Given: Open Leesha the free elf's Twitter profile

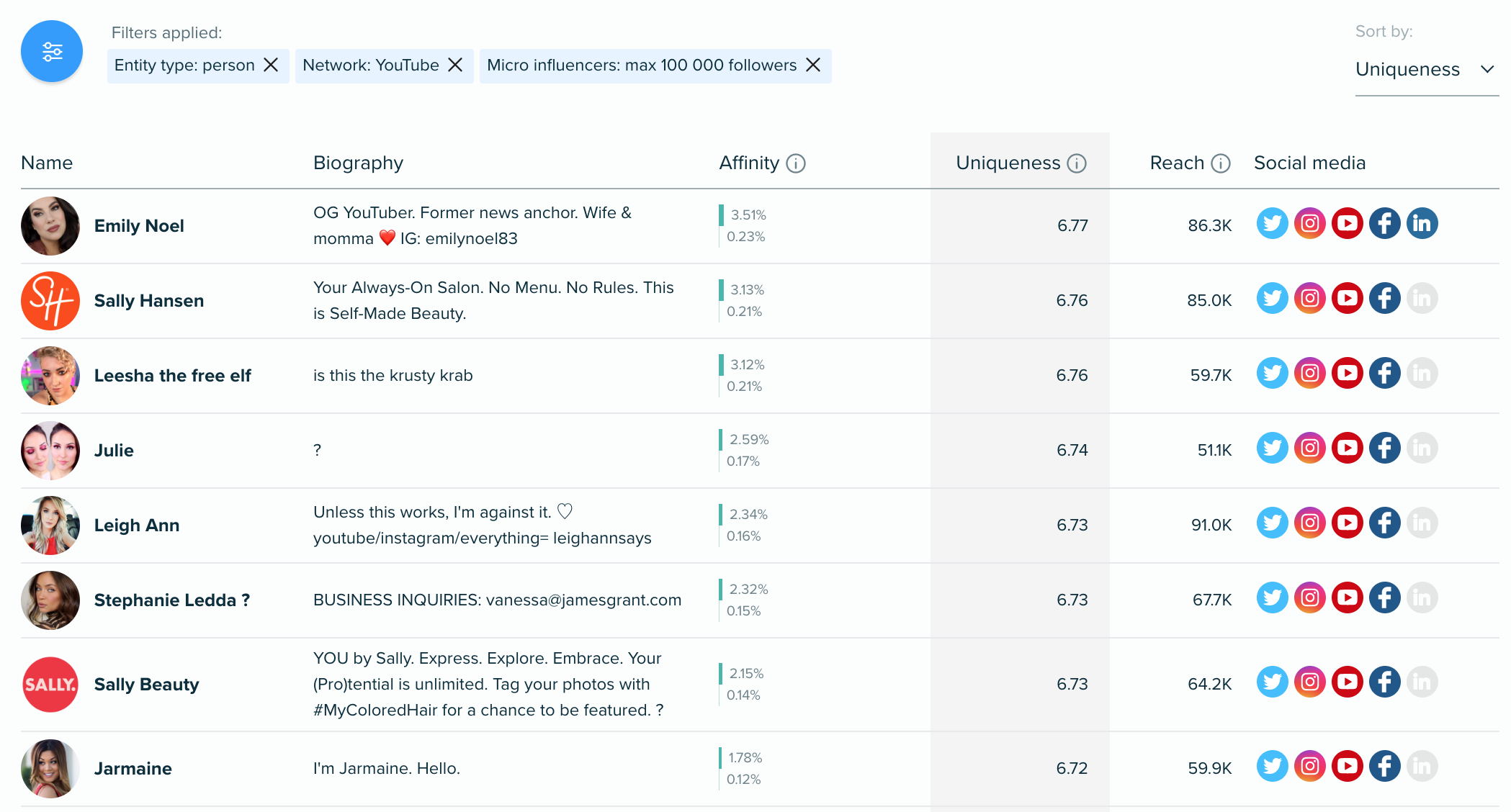Looking at the screenshot, I should click(1273, 373).
